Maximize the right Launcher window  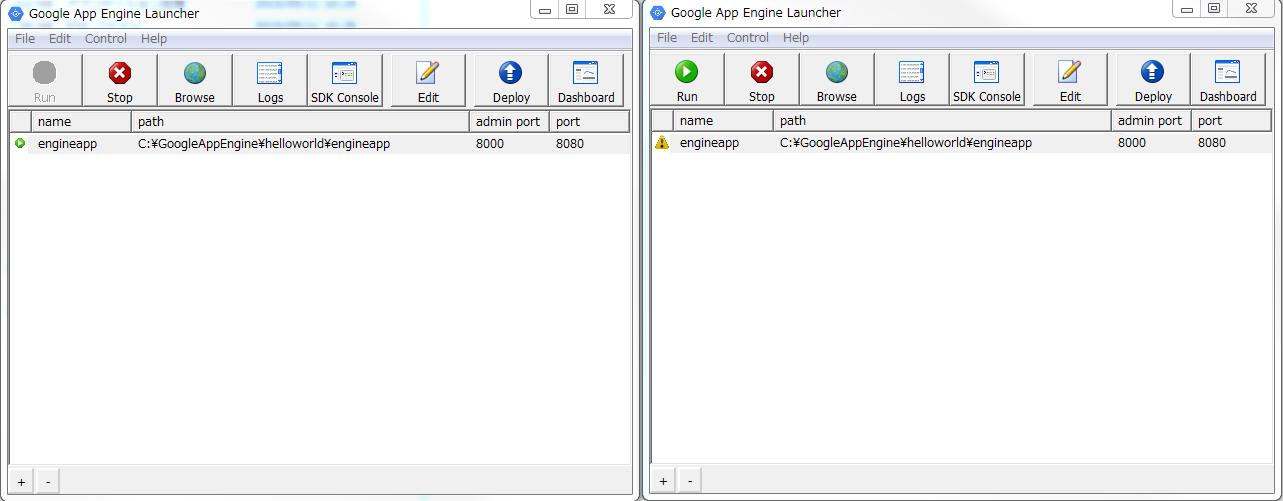(x=1214, y=8)
